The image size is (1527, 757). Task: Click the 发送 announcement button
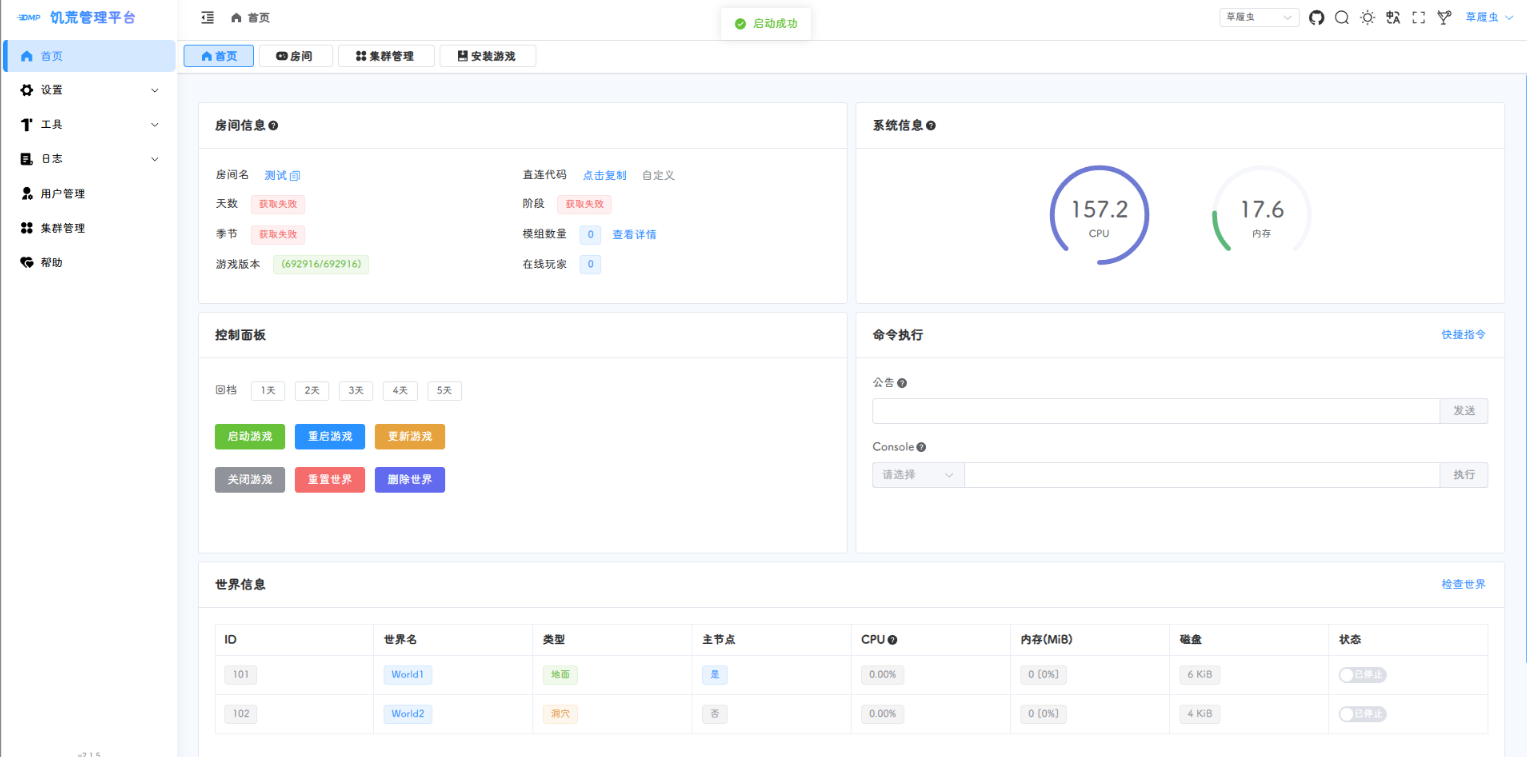(x=1464, y=411)
